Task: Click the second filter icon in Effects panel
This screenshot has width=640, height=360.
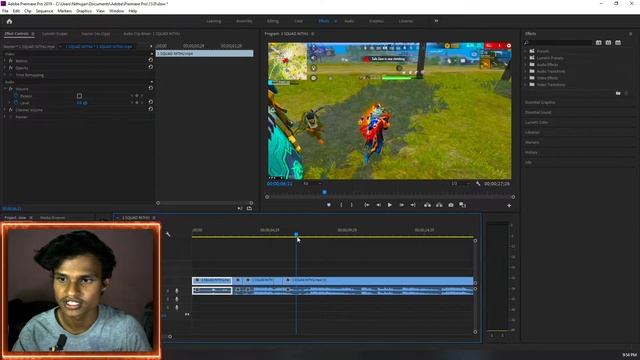Action: click(x=608, y=42)
